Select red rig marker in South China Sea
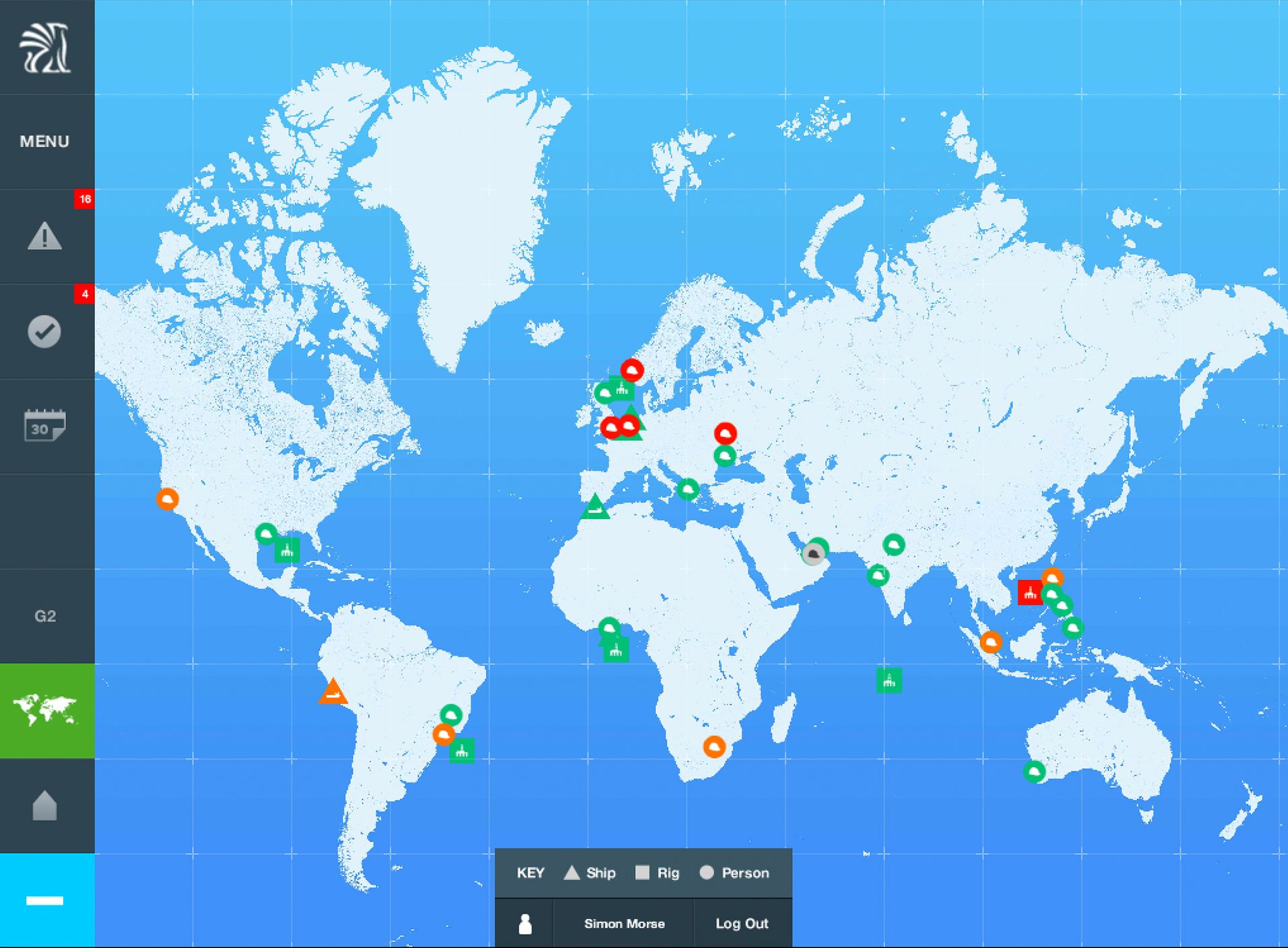Screen dimensions: 1288x948 tap(1030, 592)
